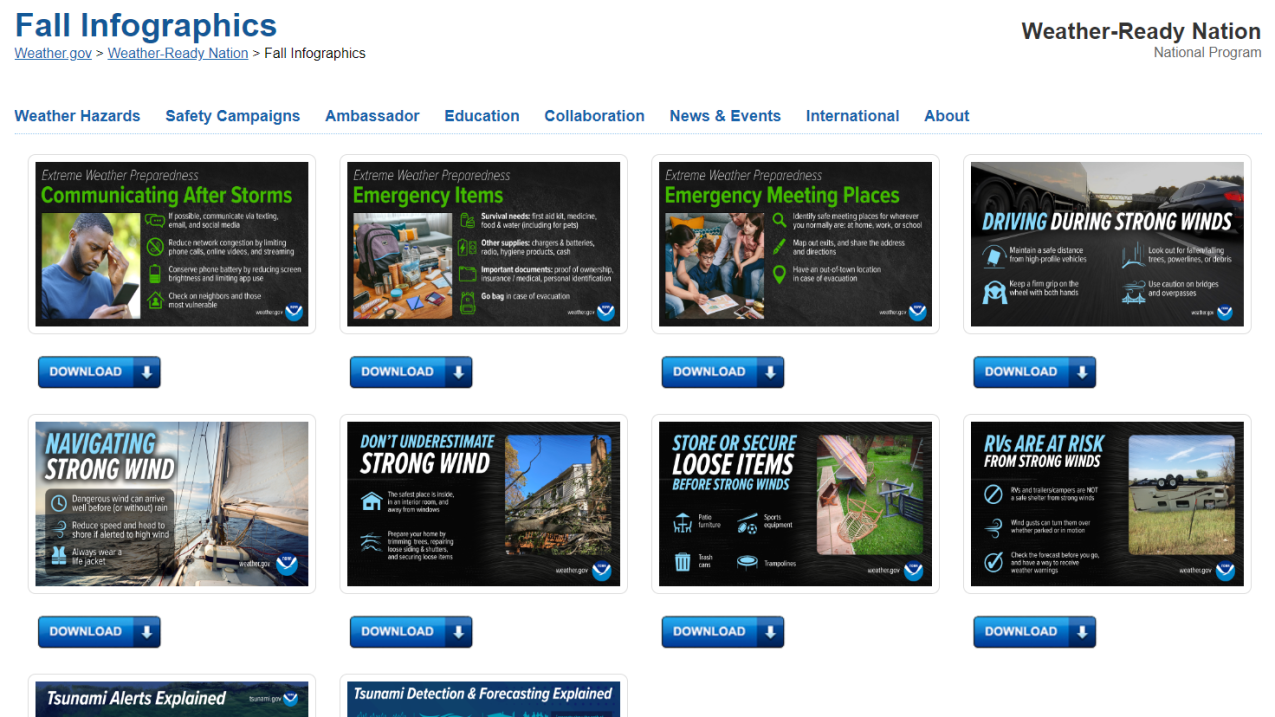Click download arrow icon under RVs Are at Risk
Viewport: 1275px width, 717px height.
(x=1082, y=632)
